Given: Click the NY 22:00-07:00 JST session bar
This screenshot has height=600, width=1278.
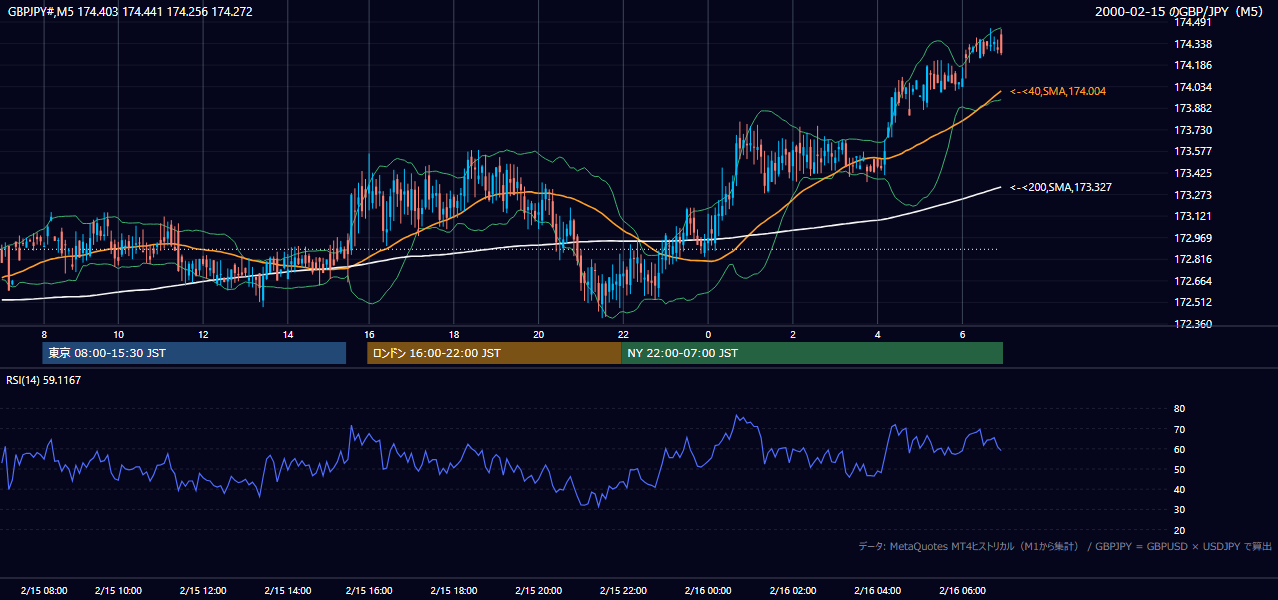Looking at the screenshot, I should coord(812,353).
